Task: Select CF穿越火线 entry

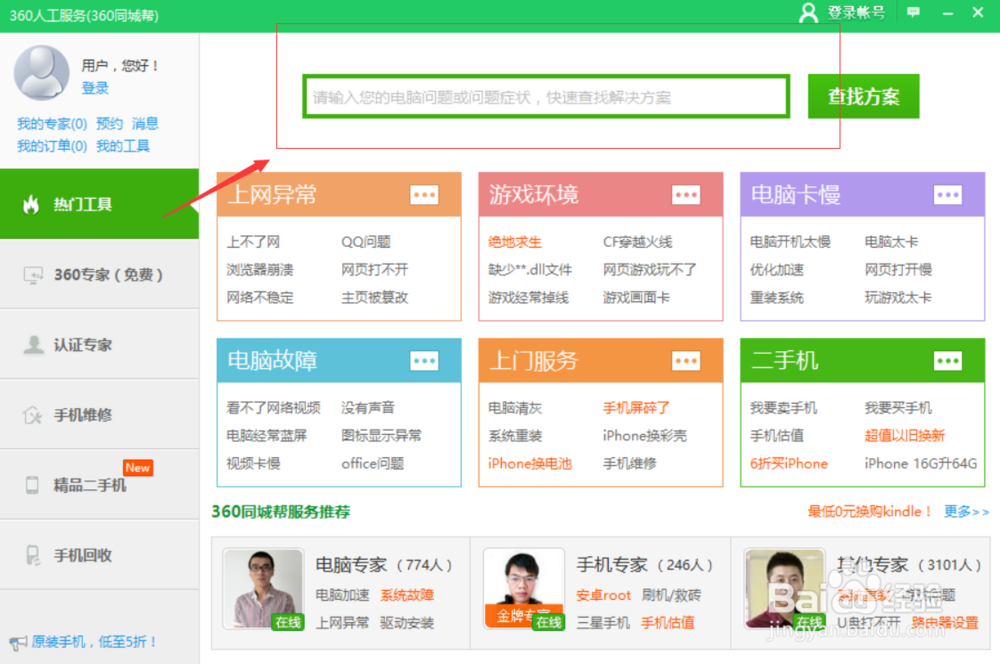Action: [x=638, y=242]
